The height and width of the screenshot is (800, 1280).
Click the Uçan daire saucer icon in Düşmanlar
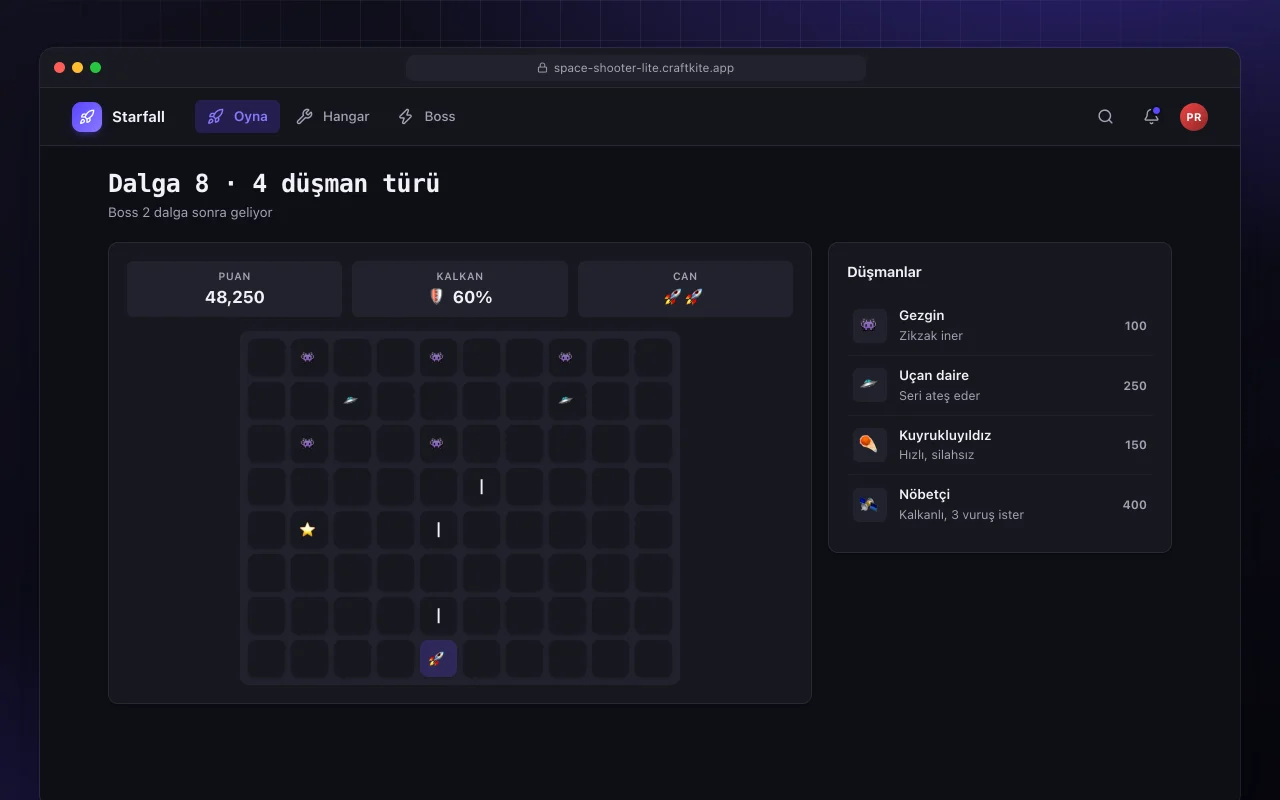(869, 385)
